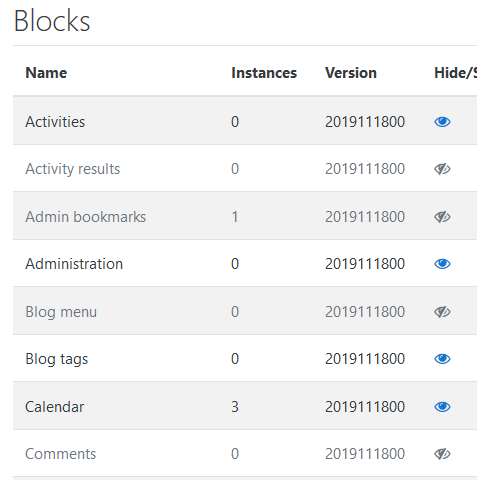Open Calendar instance count 3

pos(235,407)
